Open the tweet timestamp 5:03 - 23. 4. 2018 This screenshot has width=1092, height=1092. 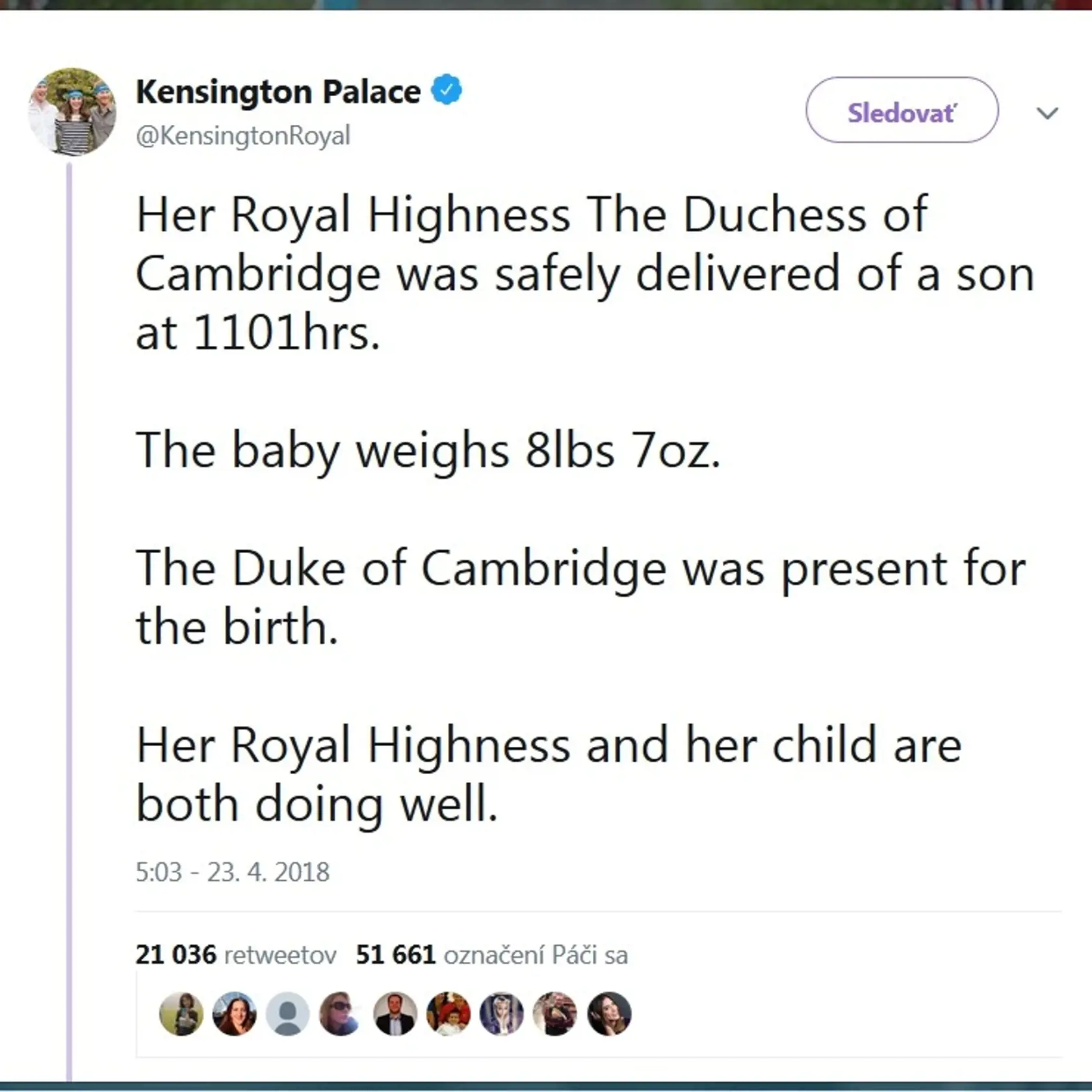(232, 872)
